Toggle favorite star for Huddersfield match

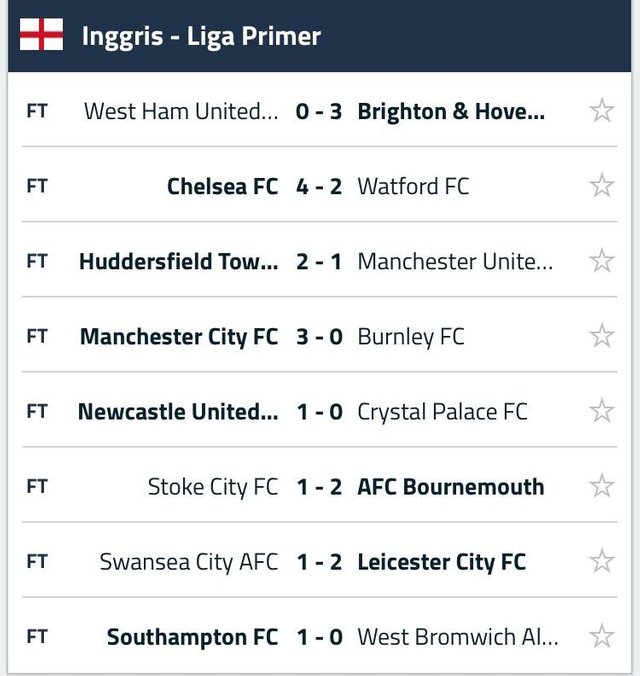point(601,261)
